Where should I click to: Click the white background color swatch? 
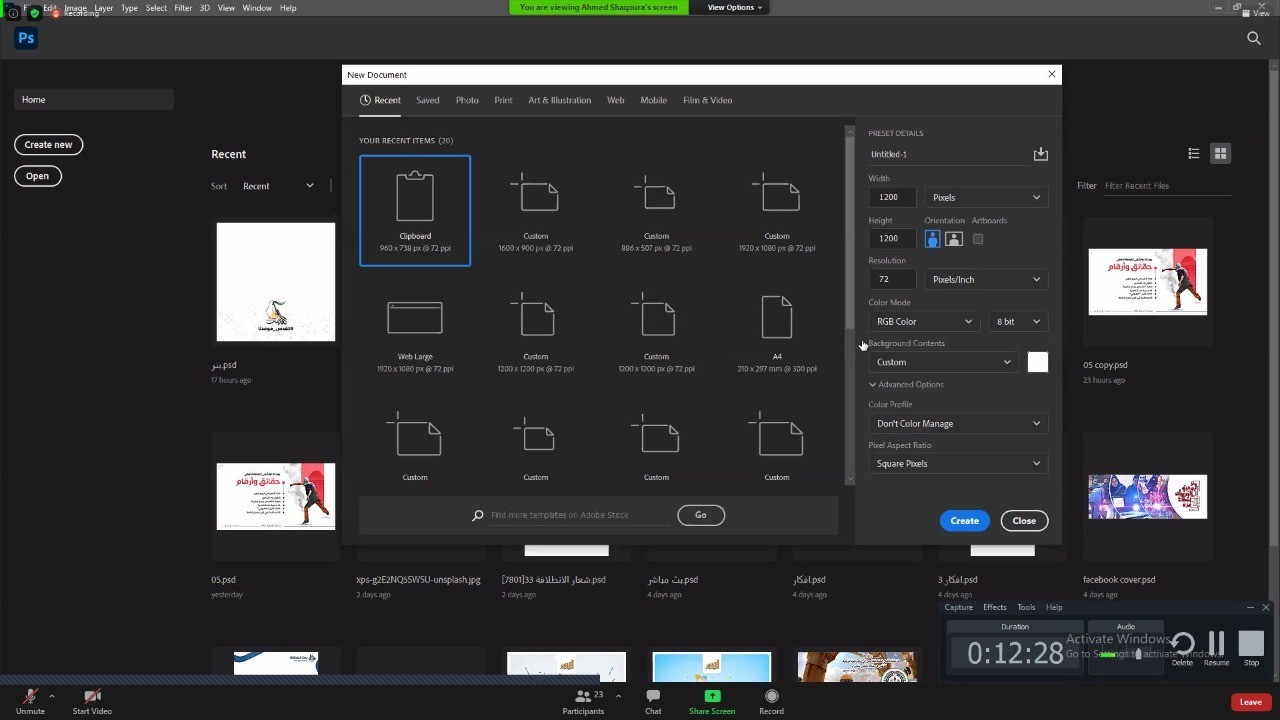pyautogui.click(x=1037, y=362)
